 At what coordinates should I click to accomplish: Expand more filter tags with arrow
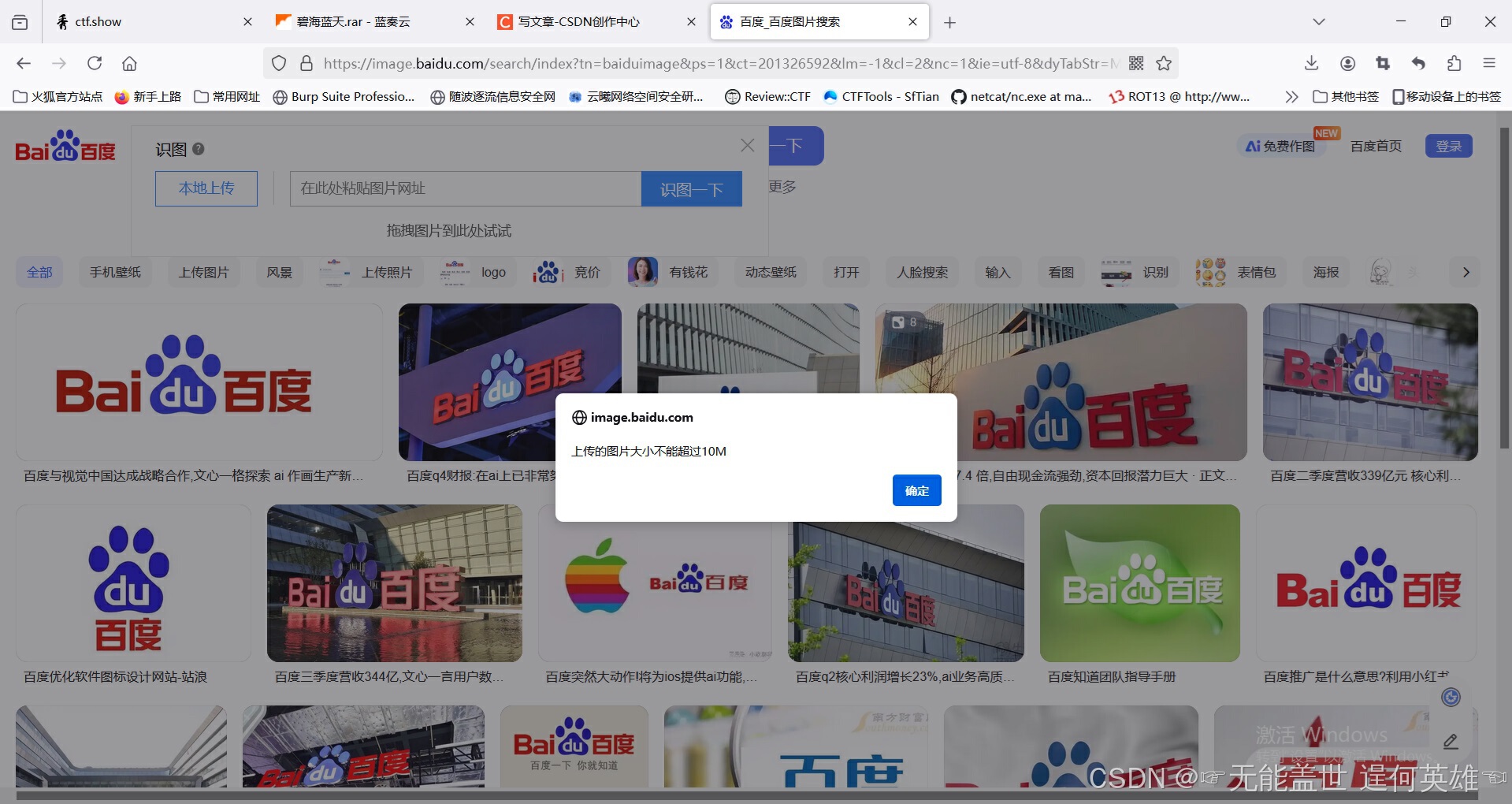(x=1466, y=272)
